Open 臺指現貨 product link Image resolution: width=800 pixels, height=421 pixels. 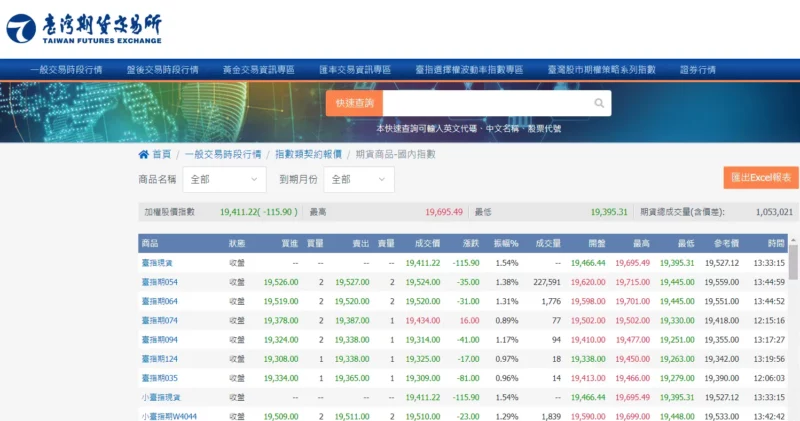coord(157,263)
